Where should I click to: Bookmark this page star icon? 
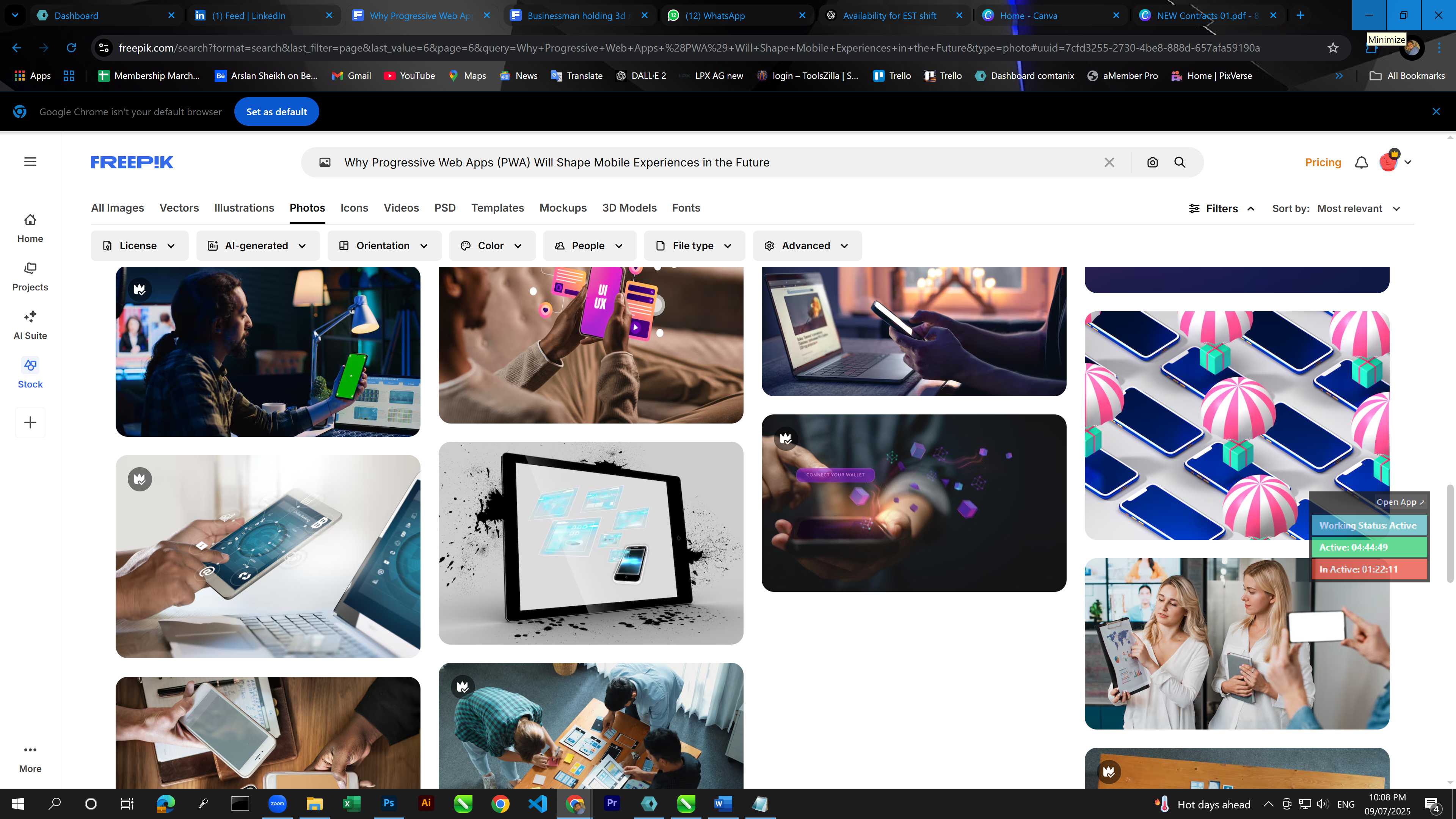(x=1334, y=48)
